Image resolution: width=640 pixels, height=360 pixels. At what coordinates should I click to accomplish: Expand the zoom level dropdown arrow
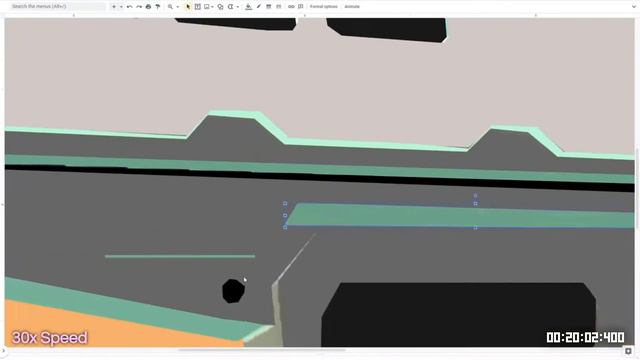click(178, 7)
